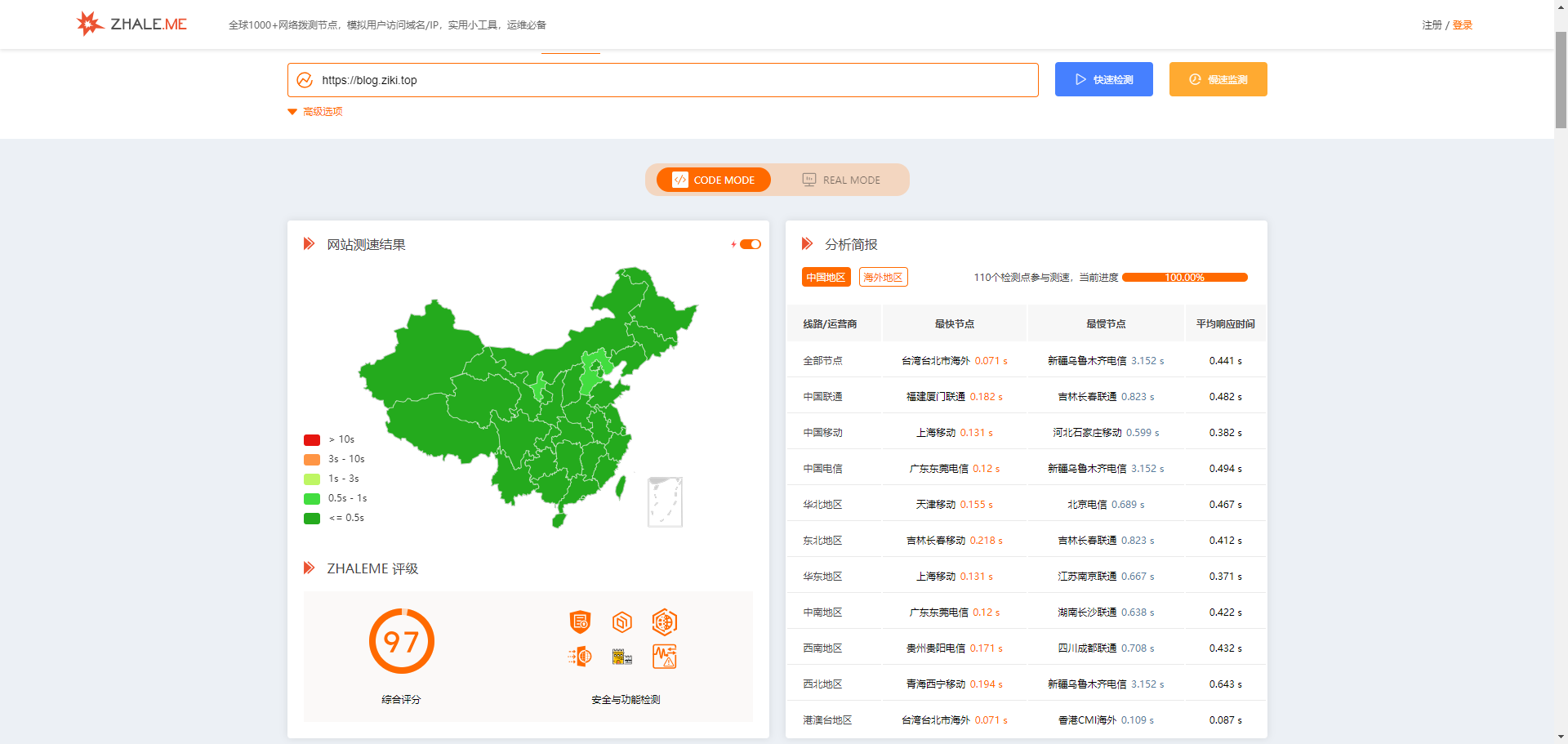Click the 0.643 s average response value
The width and height of the screenshot is (1568, 744).
1226,684
